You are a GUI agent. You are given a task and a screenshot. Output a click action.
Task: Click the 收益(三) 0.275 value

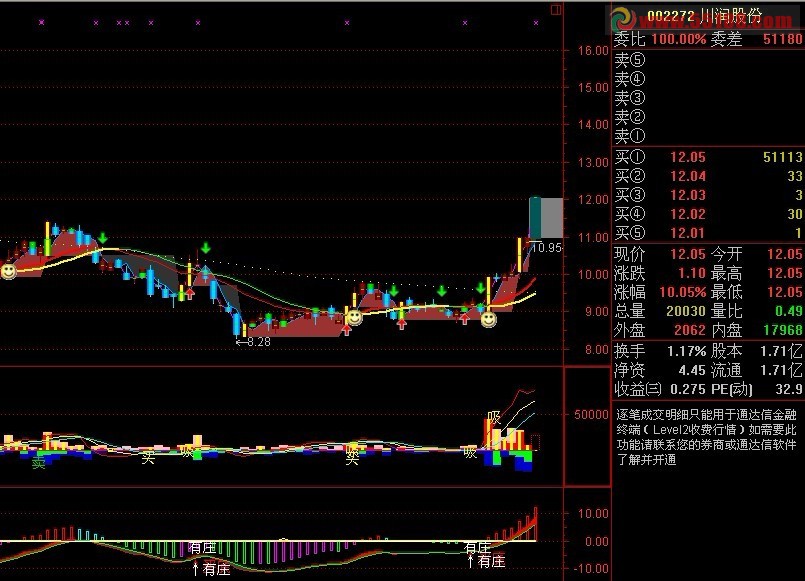pyautogui.click(x=688, y=390)
